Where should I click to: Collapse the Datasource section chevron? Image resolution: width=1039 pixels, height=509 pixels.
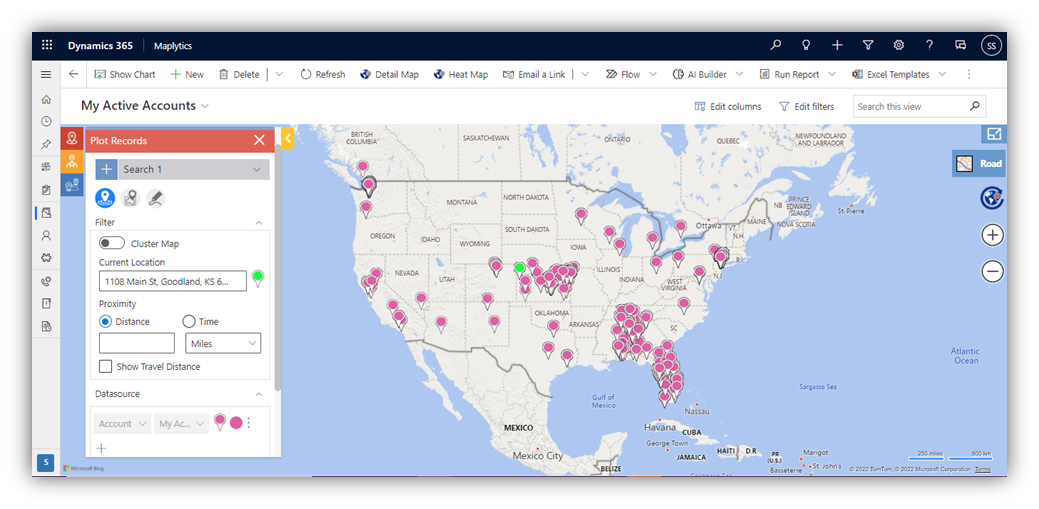259,394
